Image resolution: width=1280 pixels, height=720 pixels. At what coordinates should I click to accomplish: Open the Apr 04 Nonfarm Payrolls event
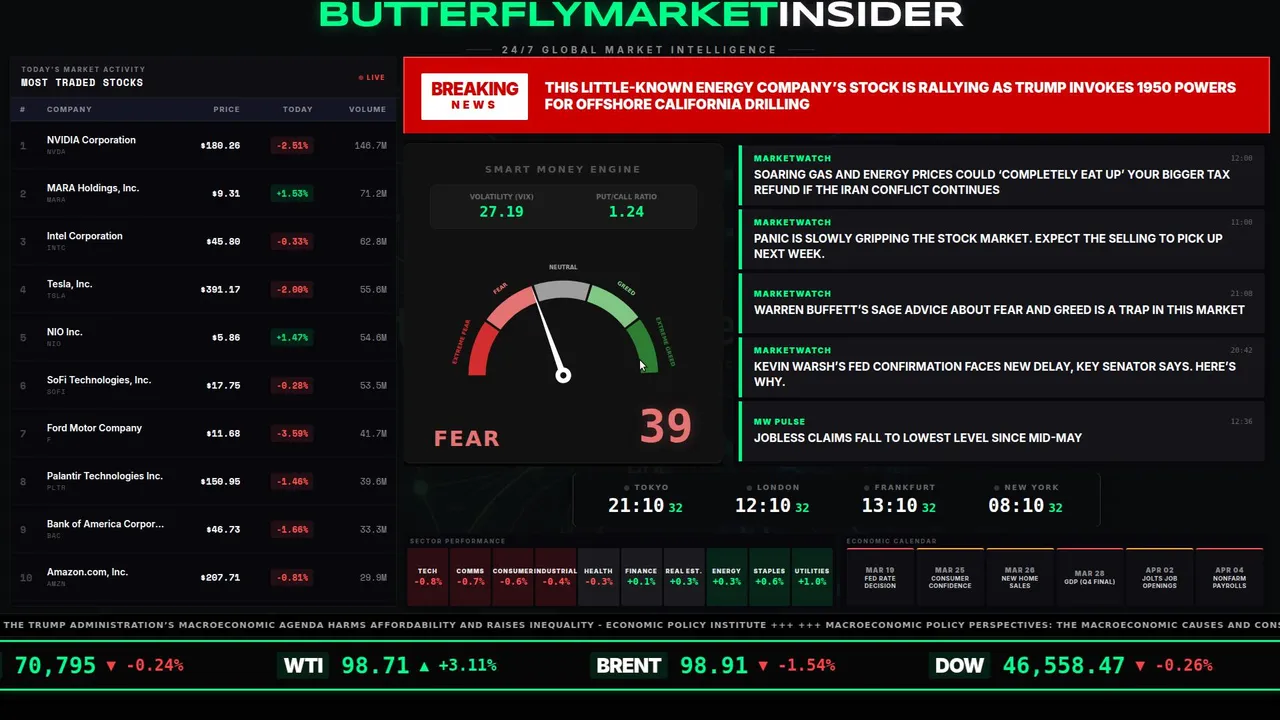click(1230, 577)
